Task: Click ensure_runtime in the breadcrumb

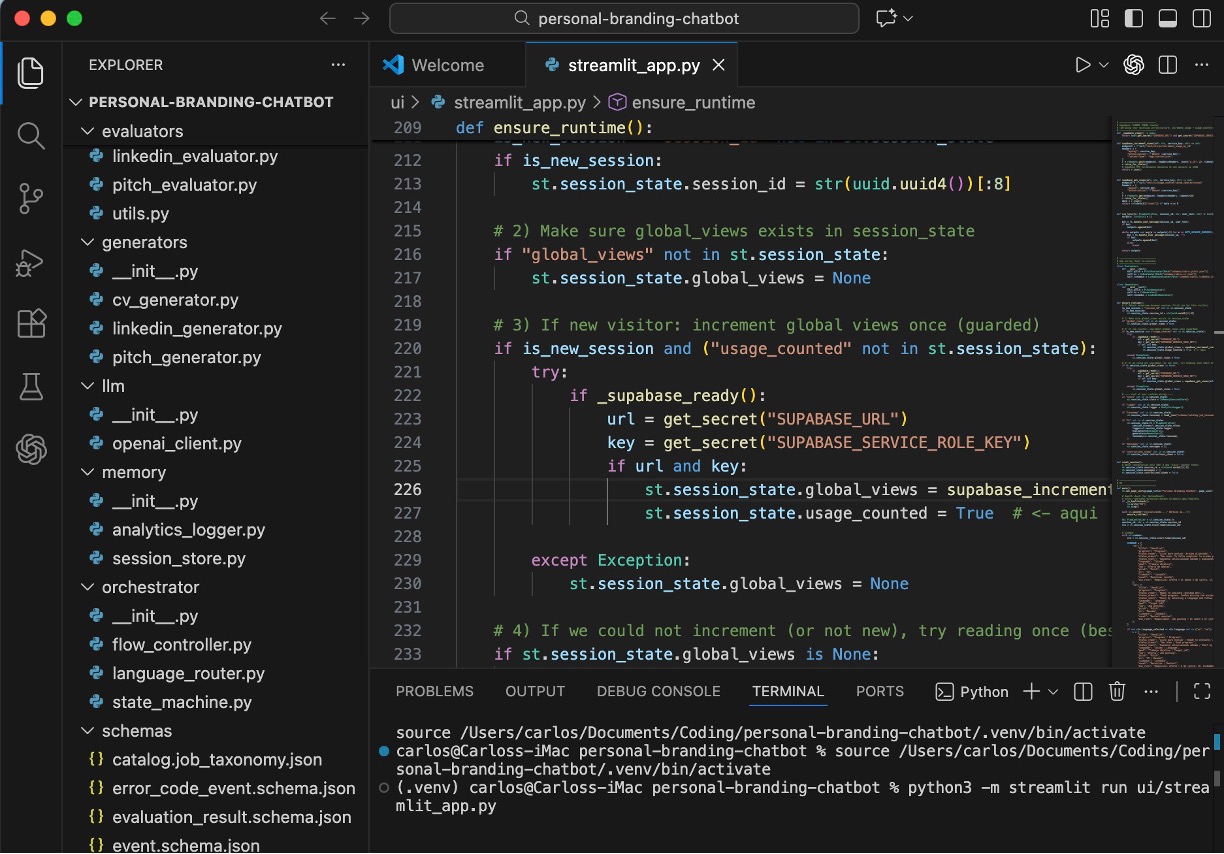Action: coord(693,102)
